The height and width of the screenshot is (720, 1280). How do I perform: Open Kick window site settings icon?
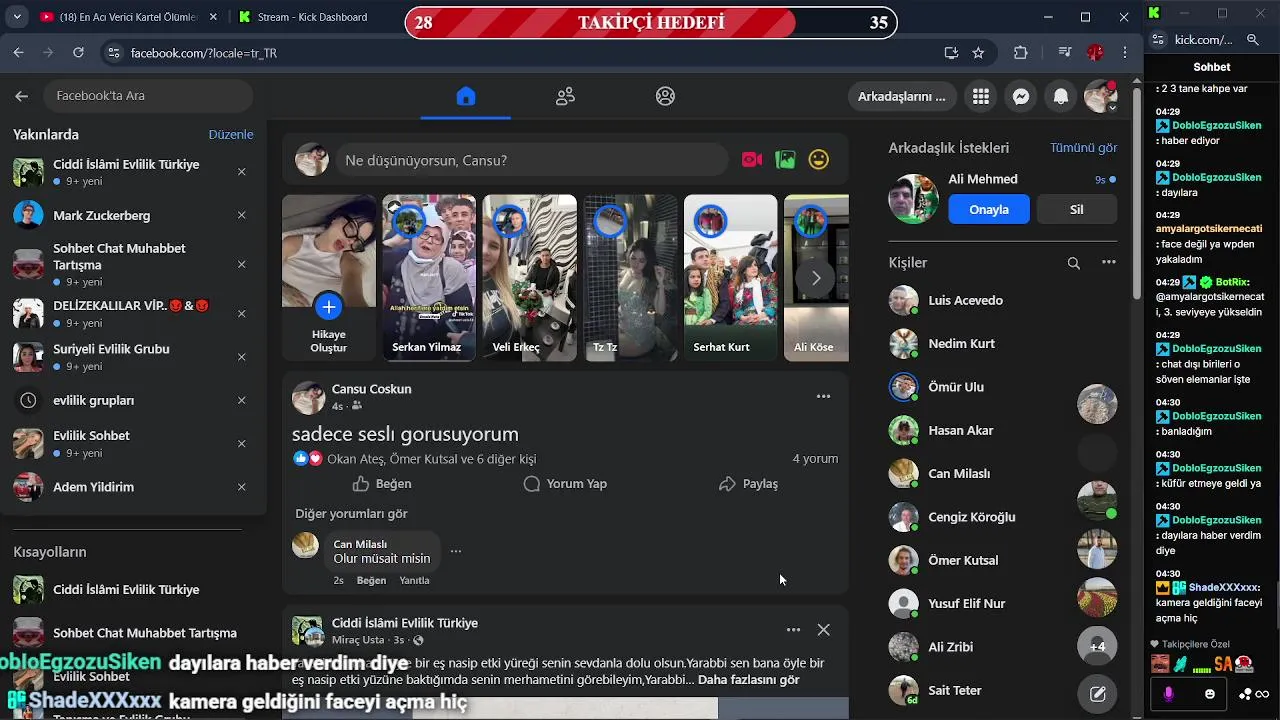tap(1160, 40)
